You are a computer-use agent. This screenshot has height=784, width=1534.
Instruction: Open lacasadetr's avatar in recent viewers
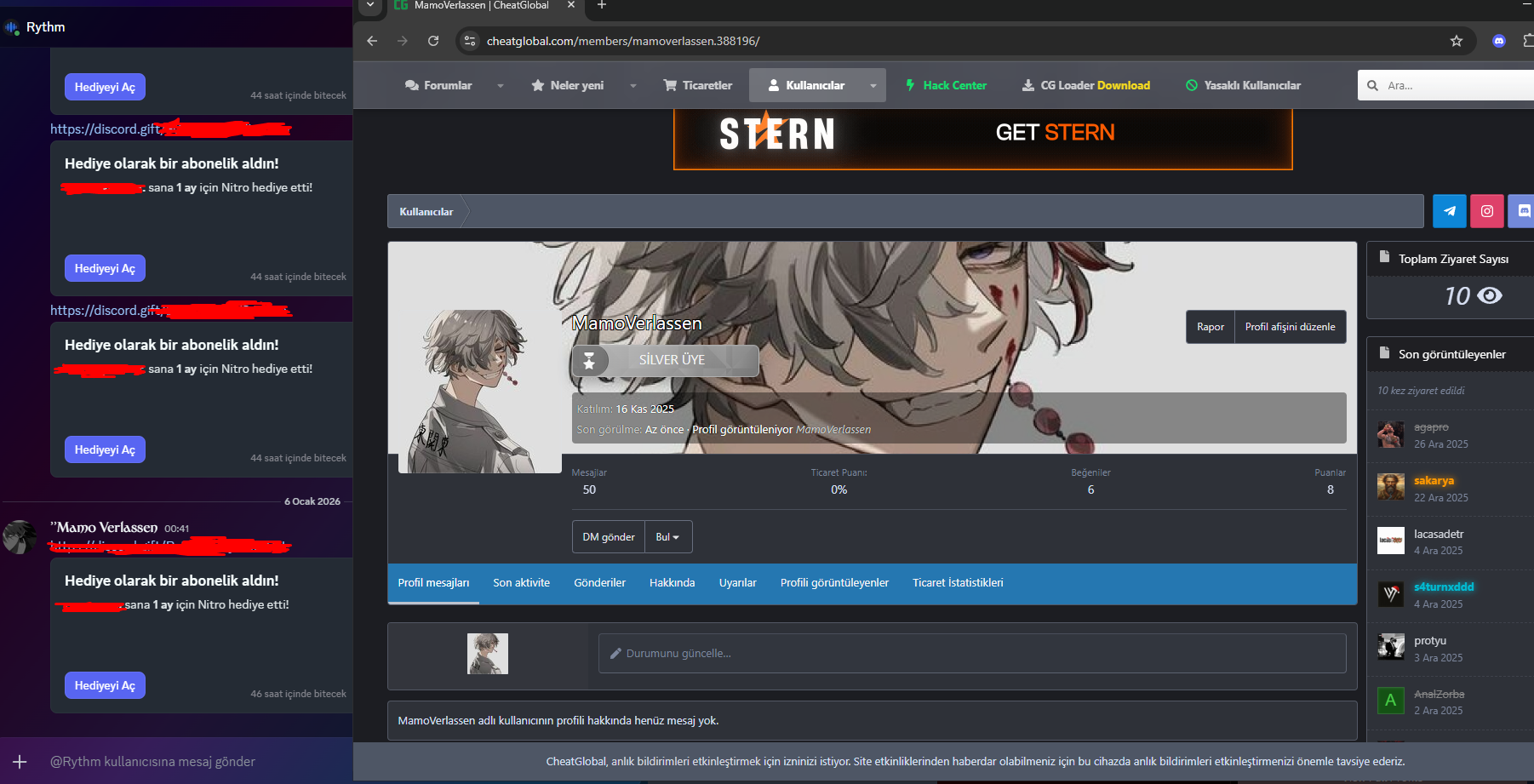pos(1391,541)
